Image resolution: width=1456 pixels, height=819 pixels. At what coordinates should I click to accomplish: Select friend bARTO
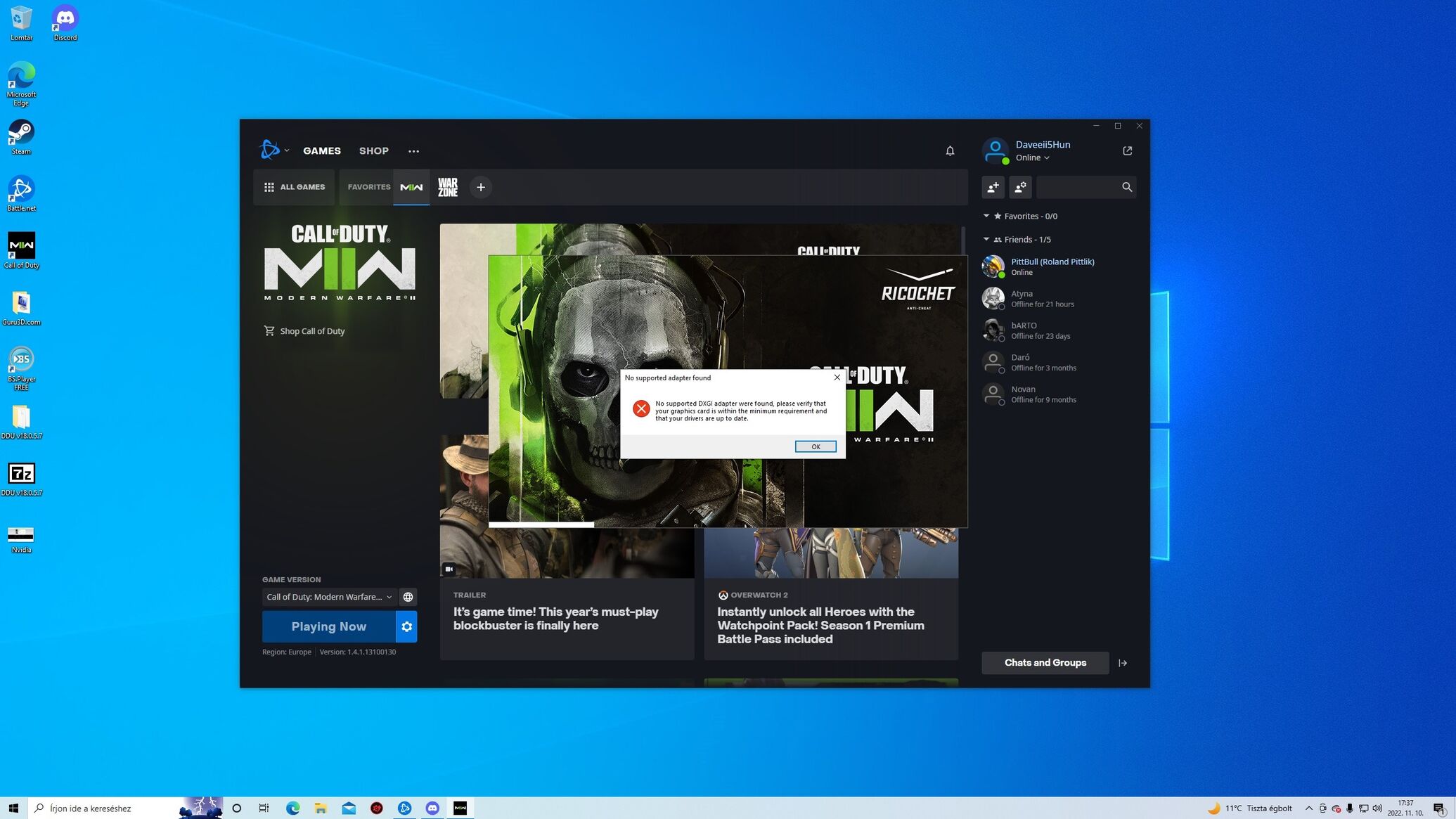(1059, 330)
